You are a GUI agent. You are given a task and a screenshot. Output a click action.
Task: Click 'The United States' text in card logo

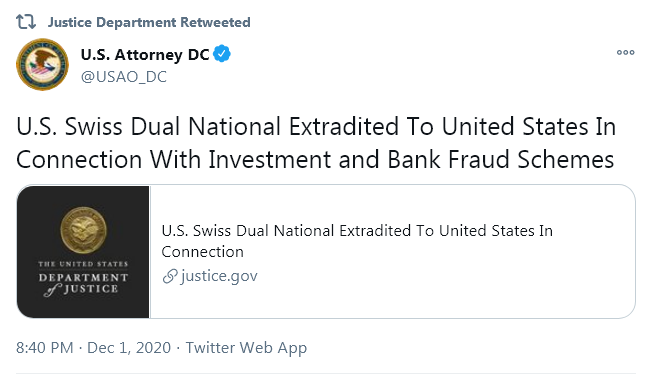[83, 264]
